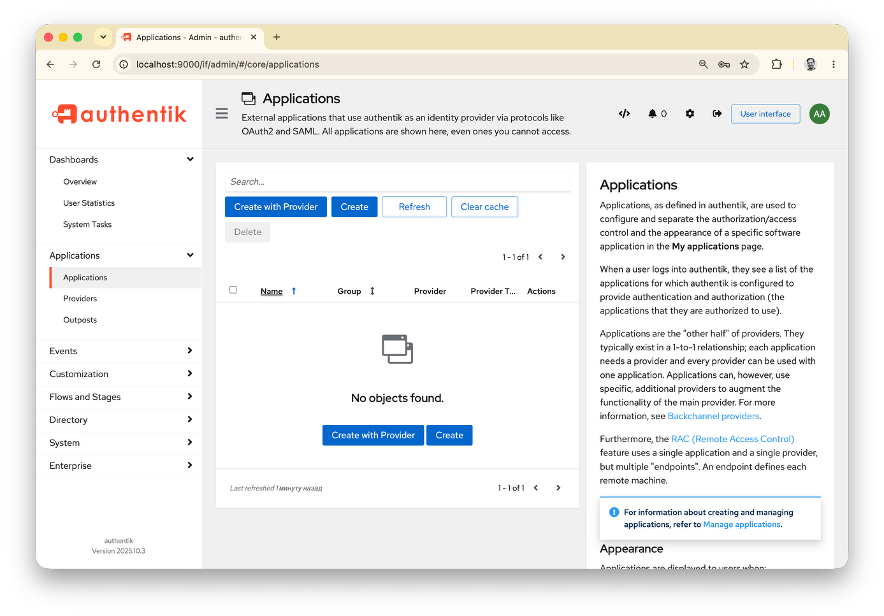This screenshot has height=616, width=884.
Task: Close the Applications browser tab
Action: click(254, 37)
